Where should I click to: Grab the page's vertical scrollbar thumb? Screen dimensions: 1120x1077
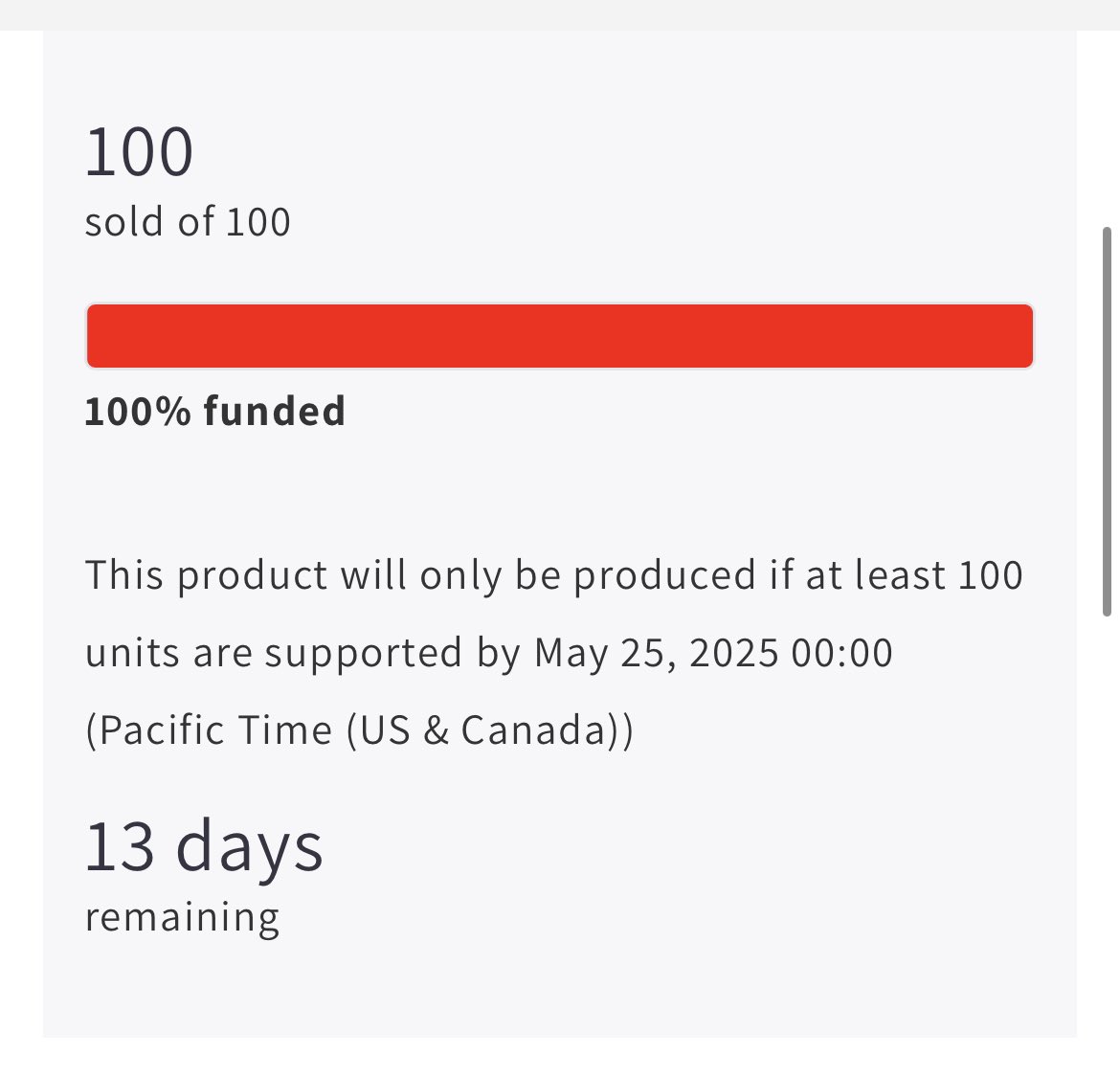pos(1108,421)
